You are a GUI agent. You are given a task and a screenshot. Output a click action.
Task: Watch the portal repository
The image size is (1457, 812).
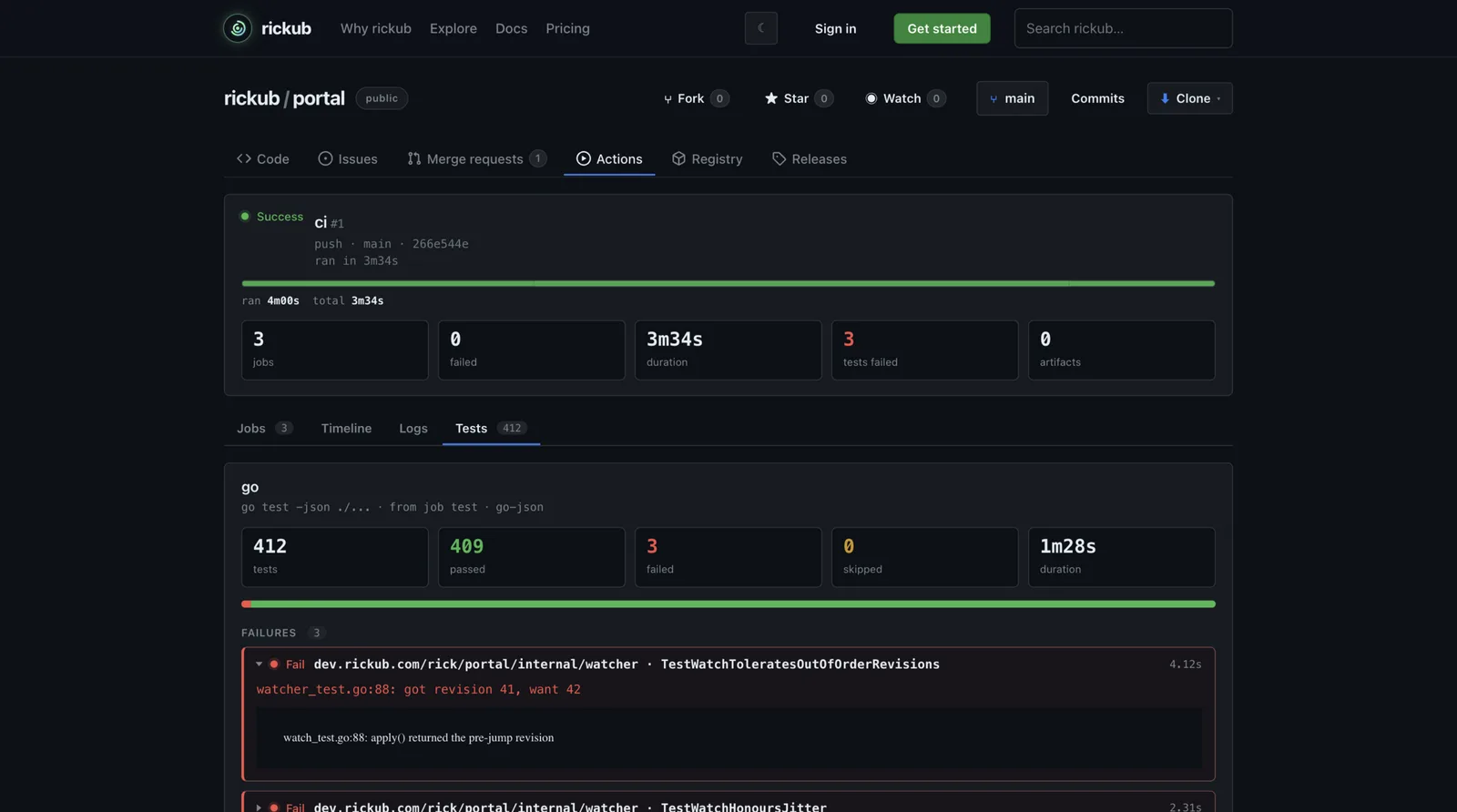pyautogui.click(x=904, y=98)
